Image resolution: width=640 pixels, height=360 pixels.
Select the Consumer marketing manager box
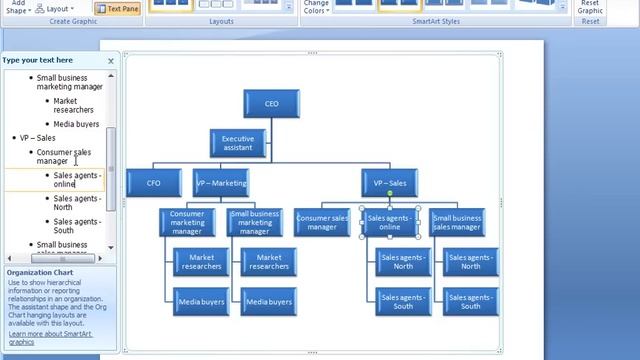pos(187,222)
